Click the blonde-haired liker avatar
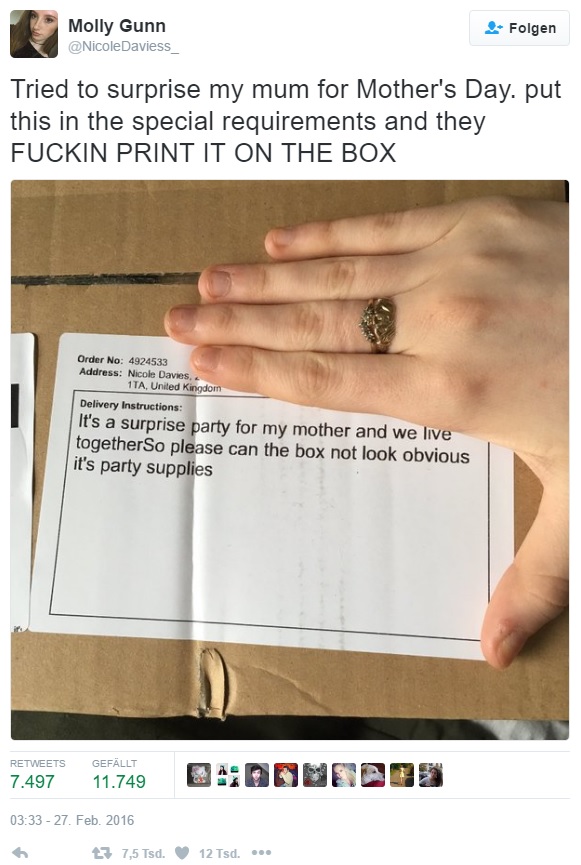581x865 pixels. coord(344,775)
